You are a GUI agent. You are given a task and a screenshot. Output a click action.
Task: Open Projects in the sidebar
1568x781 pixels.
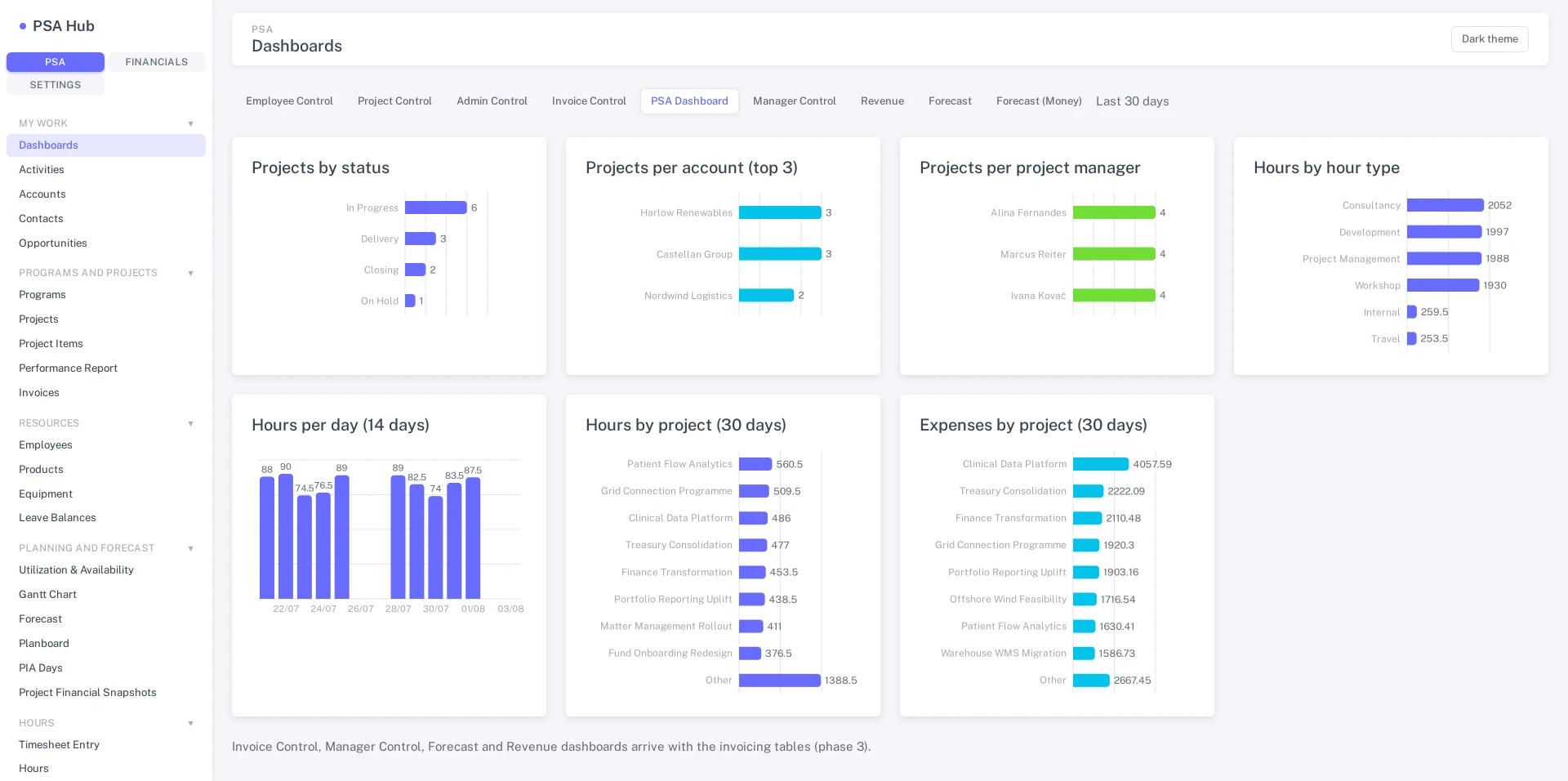(x=106, y=319)
